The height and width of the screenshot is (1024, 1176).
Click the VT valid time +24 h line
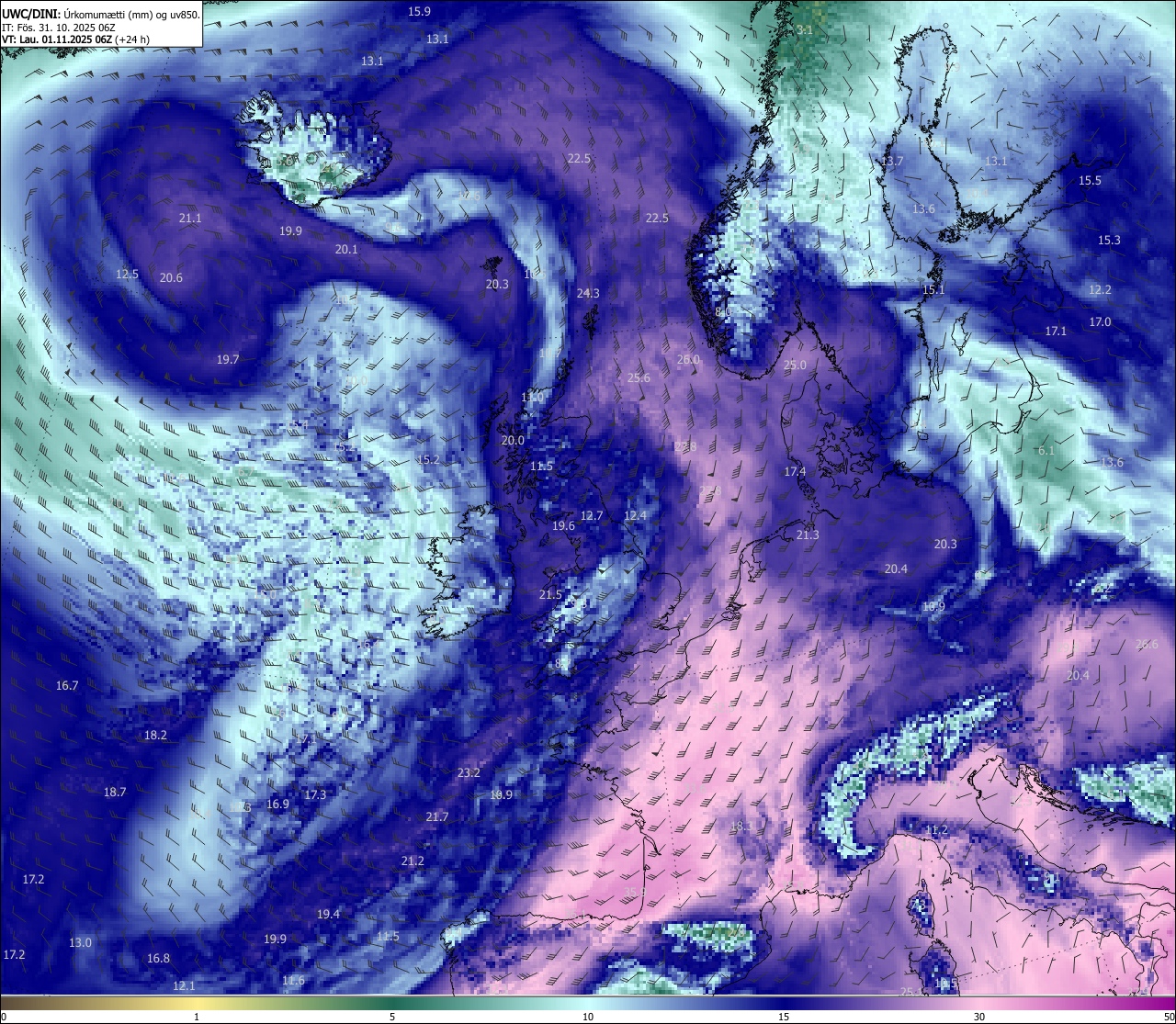(x=75, y=39)
